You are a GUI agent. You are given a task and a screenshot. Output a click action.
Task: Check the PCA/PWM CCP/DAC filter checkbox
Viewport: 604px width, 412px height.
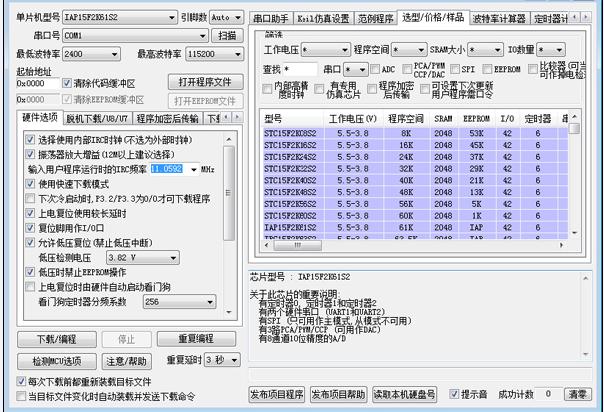click(x=407, y=69)
